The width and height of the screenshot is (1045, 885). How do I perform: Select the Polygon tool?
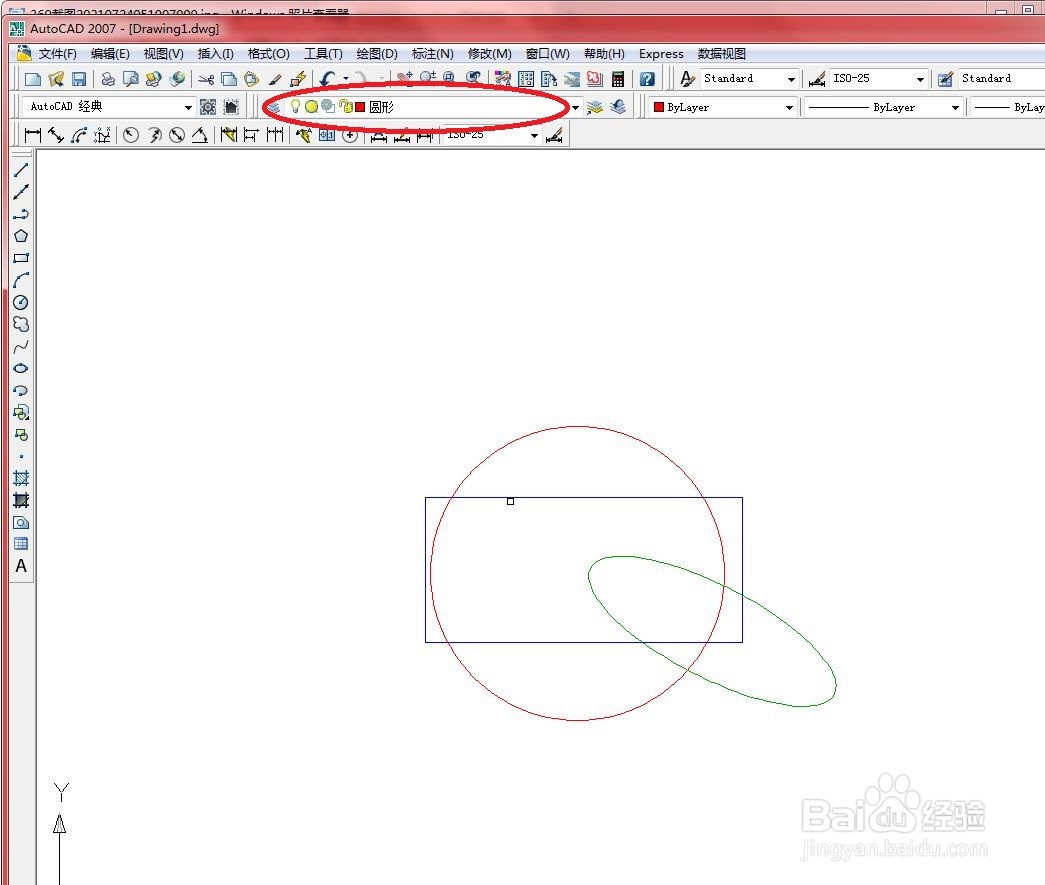tap(21, 236)
